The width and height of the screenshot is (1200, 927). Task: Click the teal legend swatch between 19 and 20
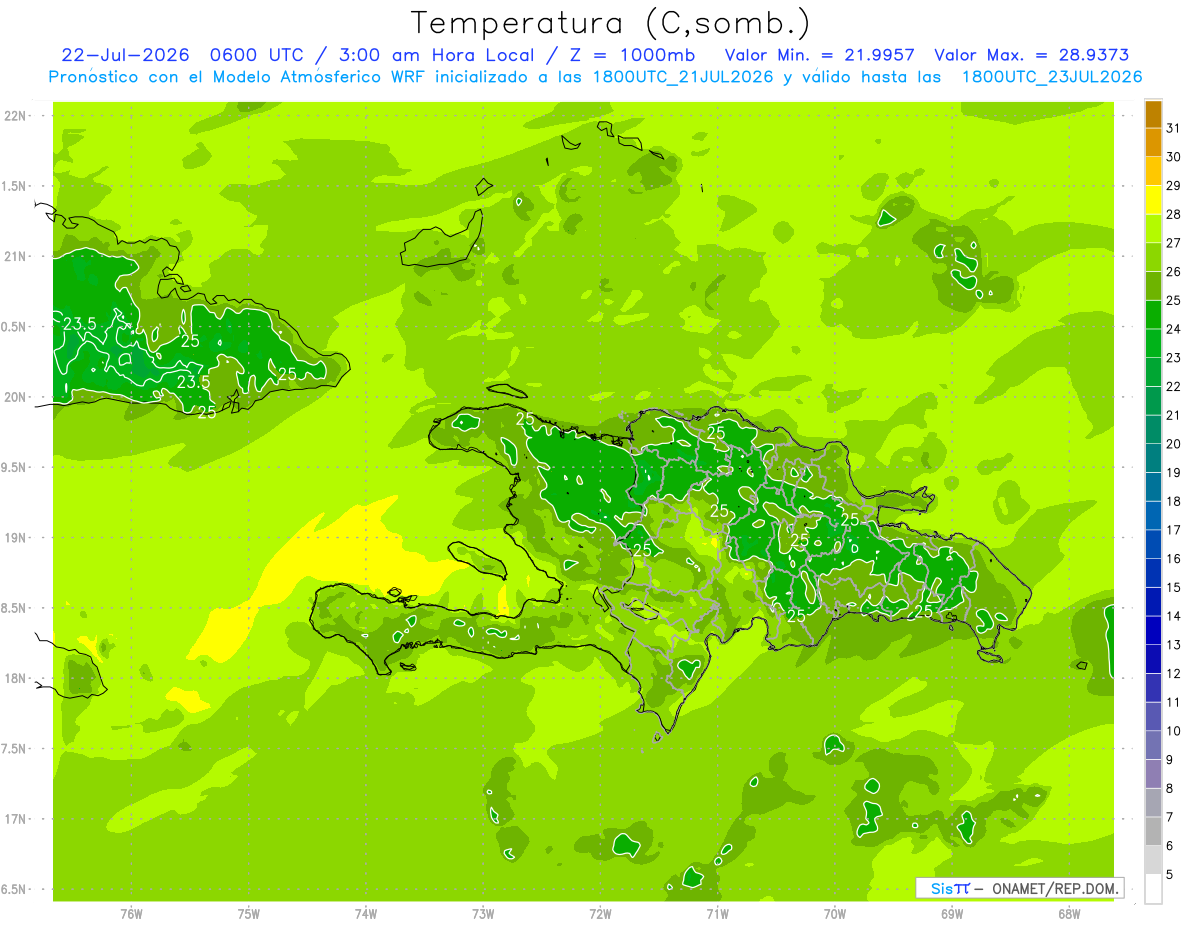1153,459
